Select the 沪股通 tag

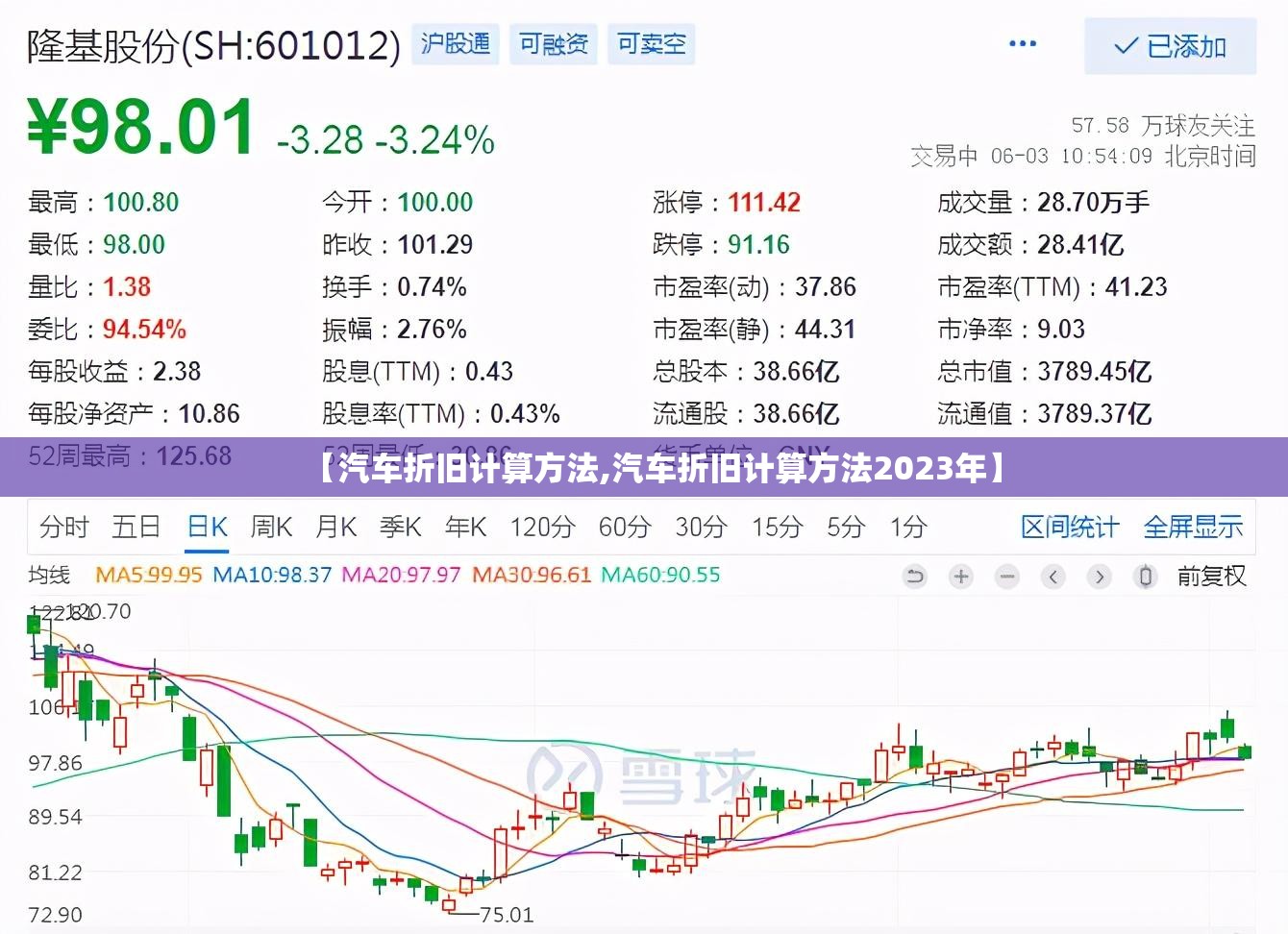(x=456, y=44)
